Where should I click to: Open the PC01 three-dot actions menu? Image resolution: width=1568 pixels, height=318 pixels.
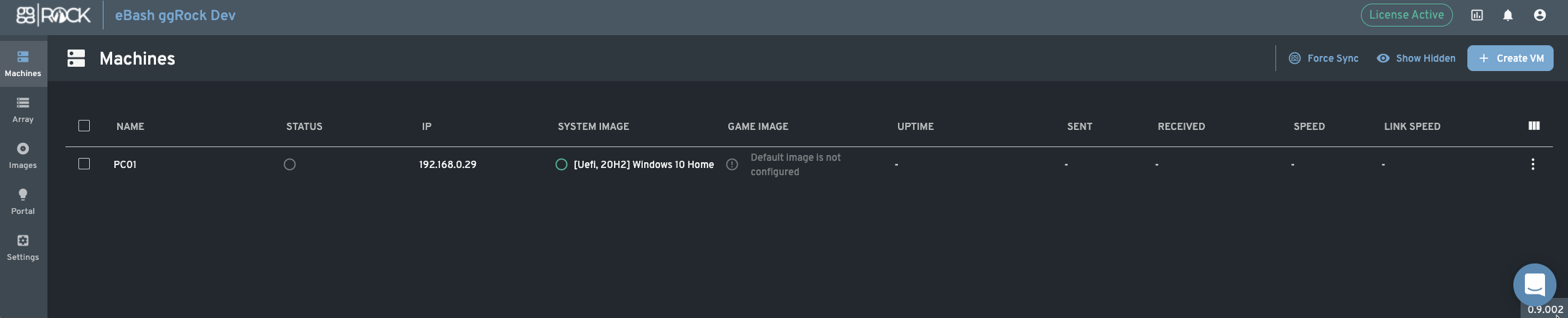[x=1533, y=164]
